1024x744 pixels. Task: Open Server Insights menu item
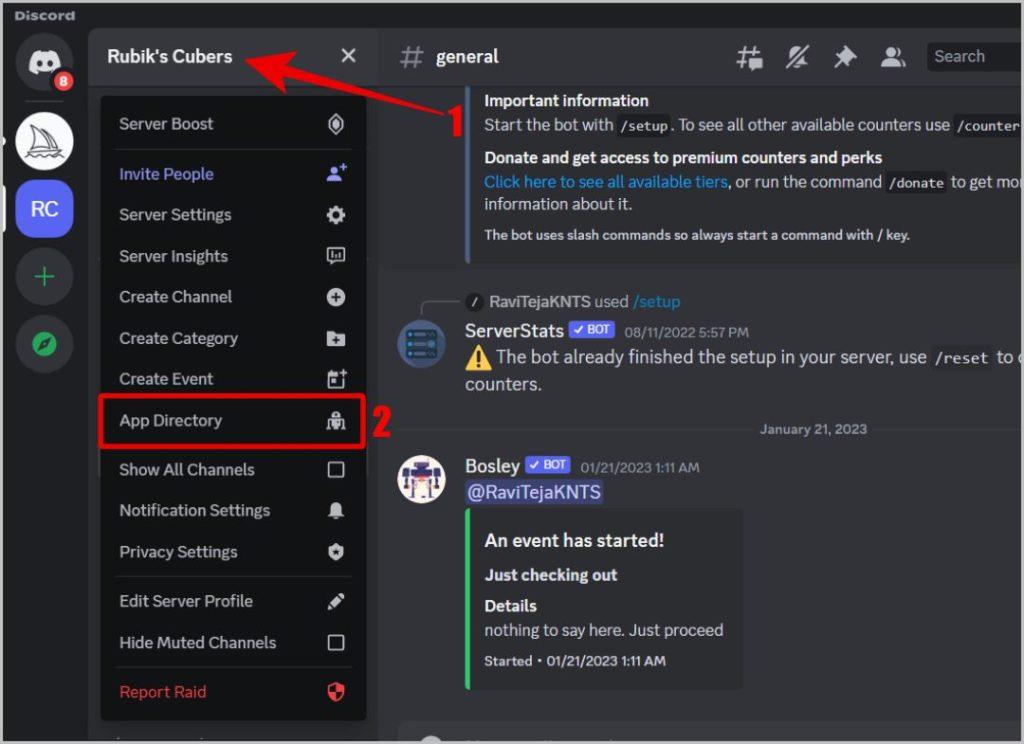click(233, 256)
